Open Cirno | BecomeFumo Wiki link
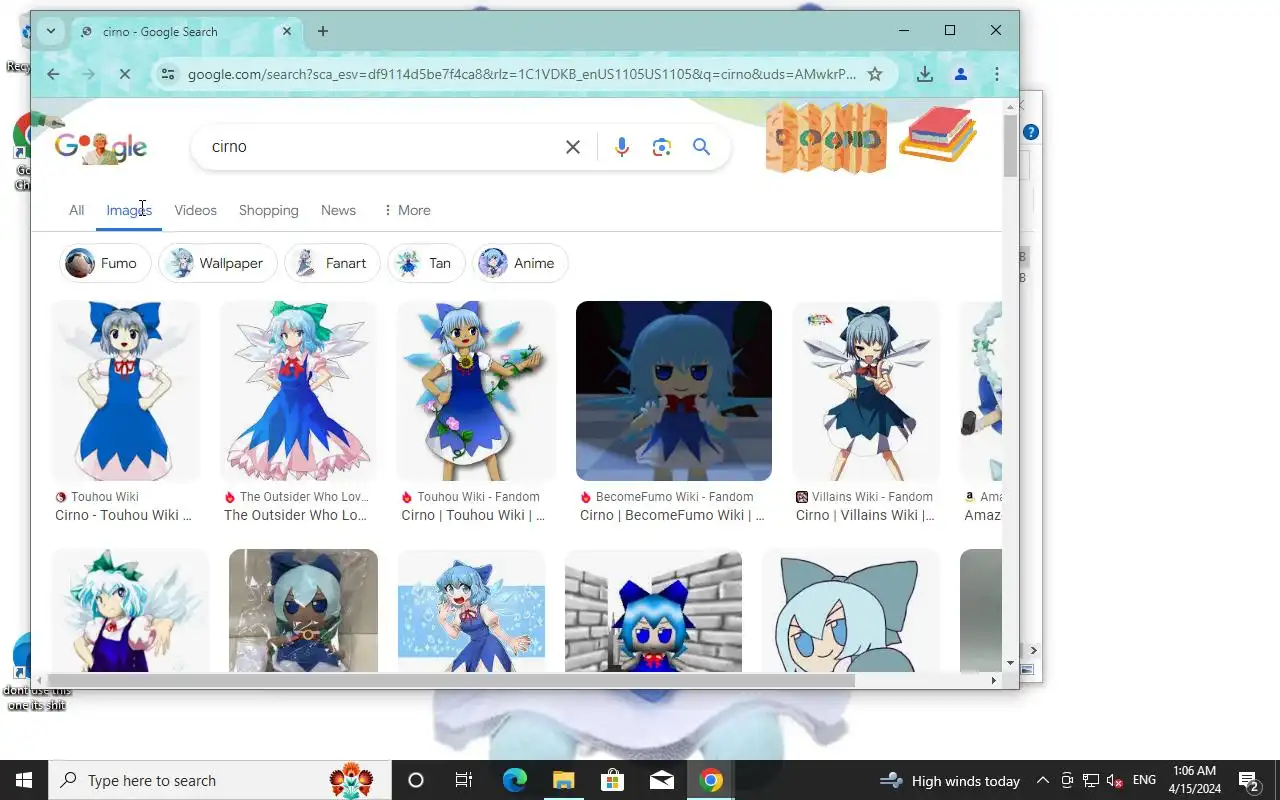The height and width of the screenshot is (800, 1280). click(x=672, y=515)
